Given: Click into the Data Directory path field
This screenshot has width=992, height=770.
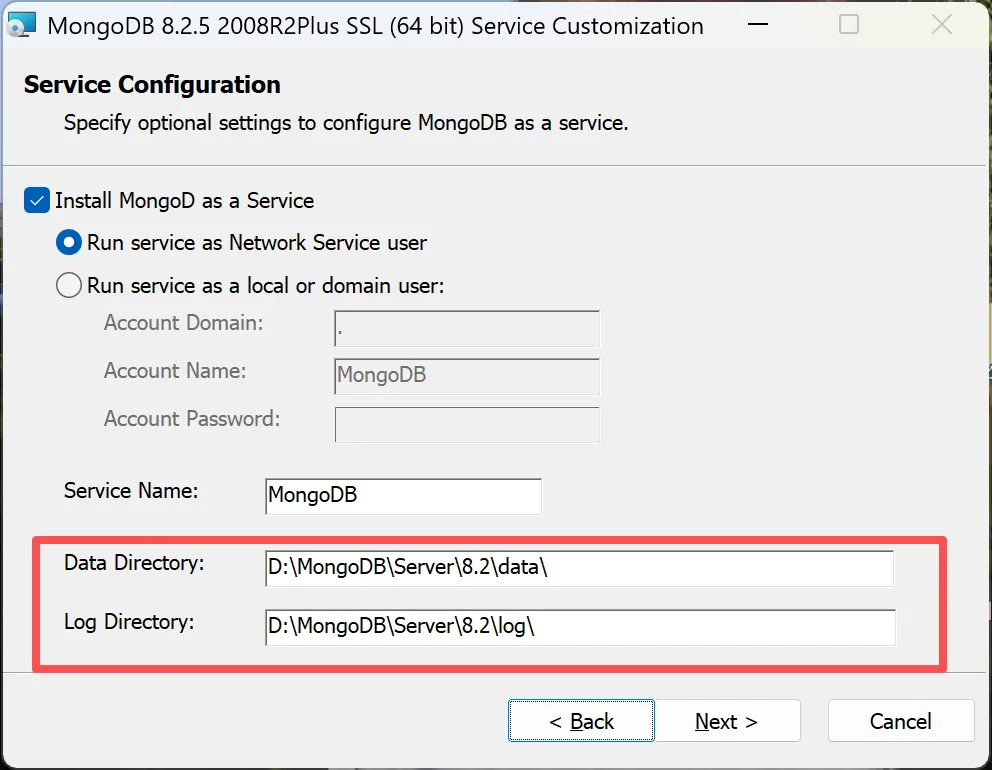Looking at the screenshot, I should [x=580, y=568].
